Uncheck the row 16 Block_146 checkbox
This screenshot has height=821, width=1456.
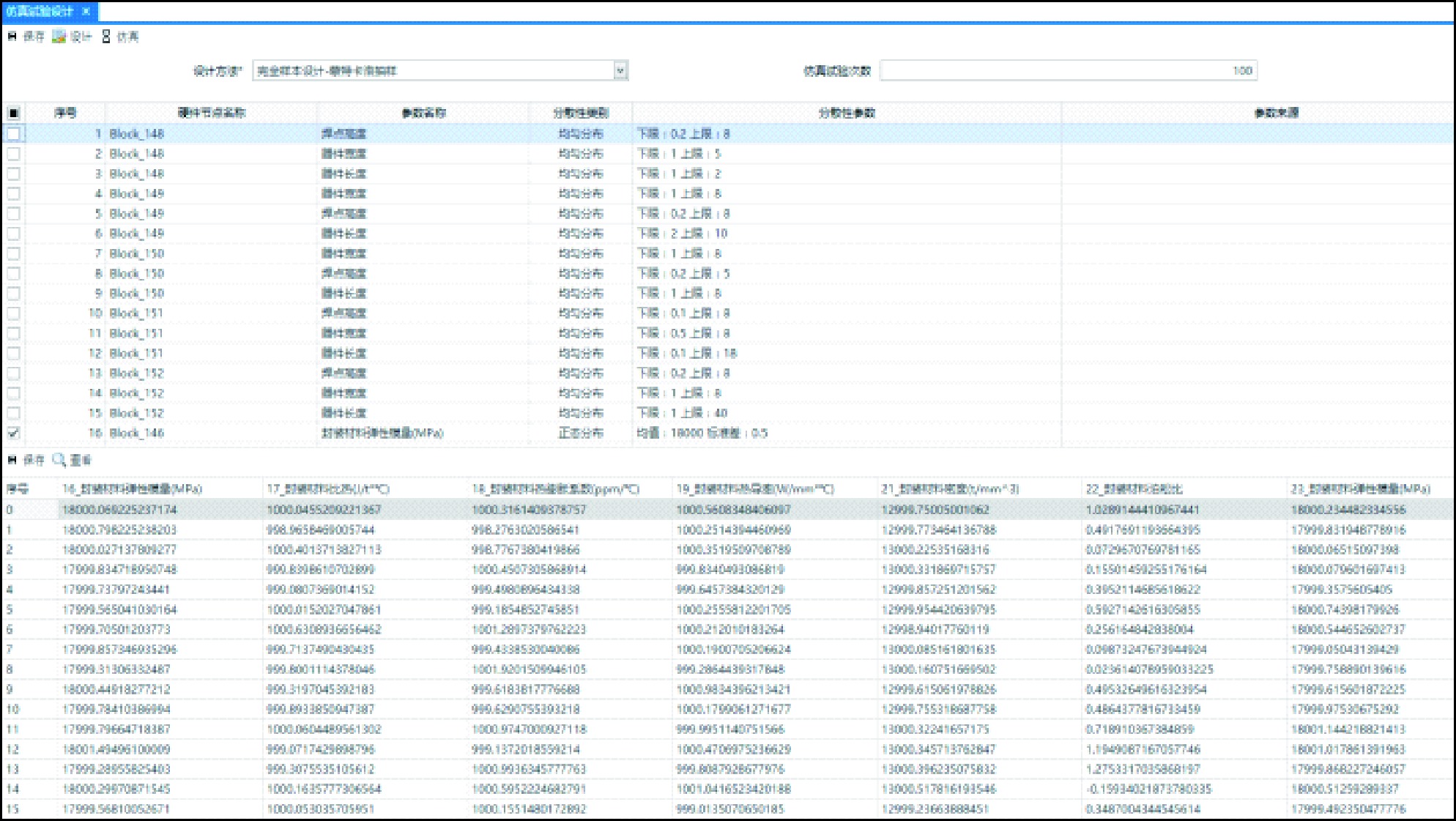tap(13, 433)
